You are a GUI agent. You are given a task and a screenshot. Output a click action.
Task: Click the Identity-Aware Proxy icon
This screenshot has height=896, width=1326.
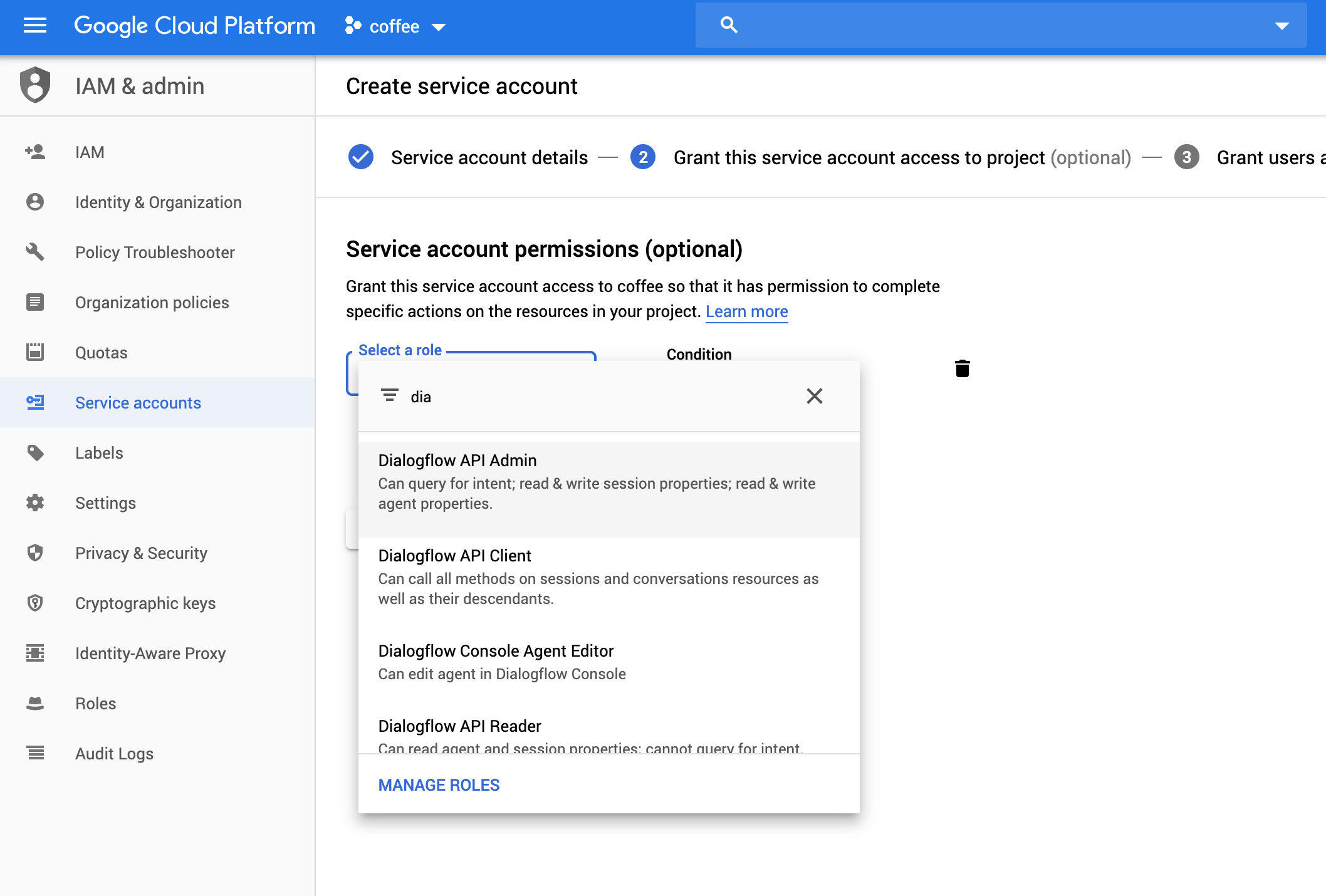tap(35, 653)
